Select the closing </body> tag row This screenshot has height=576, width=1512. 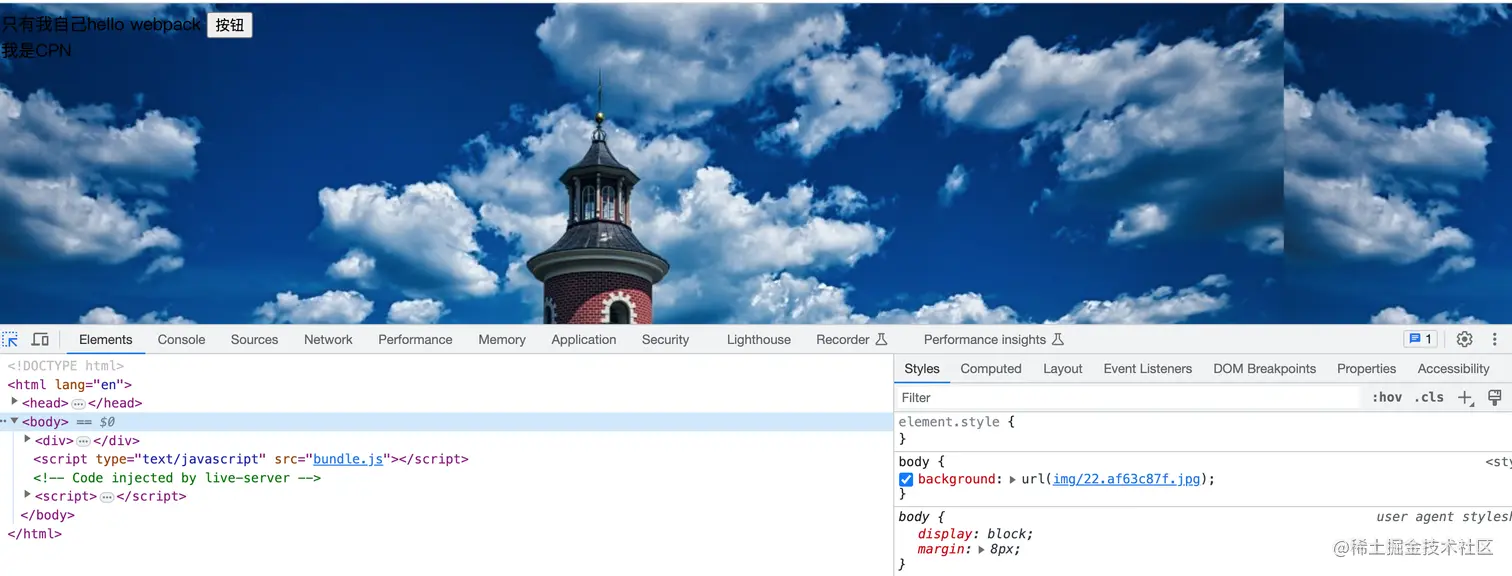(x=447, y=515)
